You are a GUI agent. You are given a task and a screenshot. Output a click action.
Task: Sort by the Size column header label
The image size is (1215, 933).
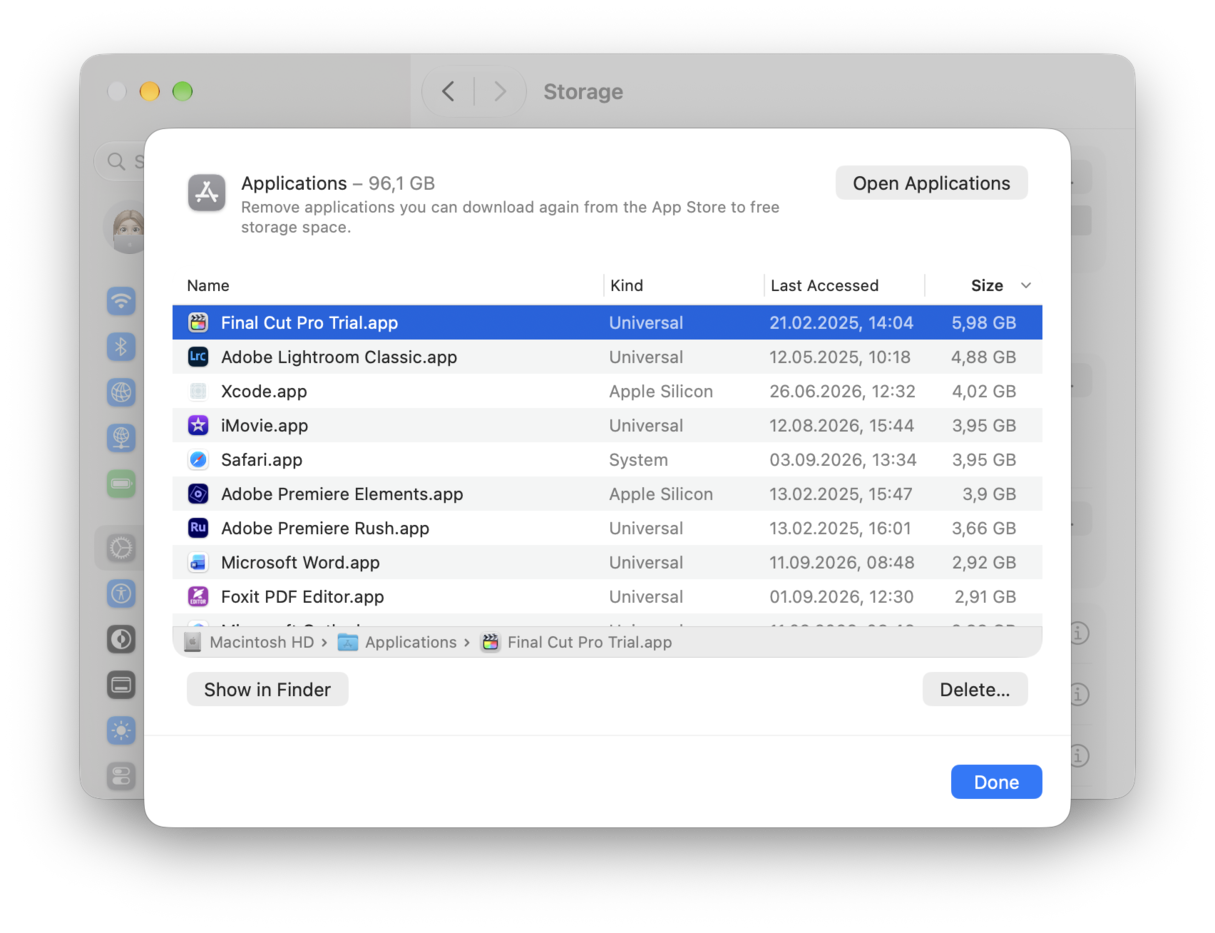(x=987, y=285)
